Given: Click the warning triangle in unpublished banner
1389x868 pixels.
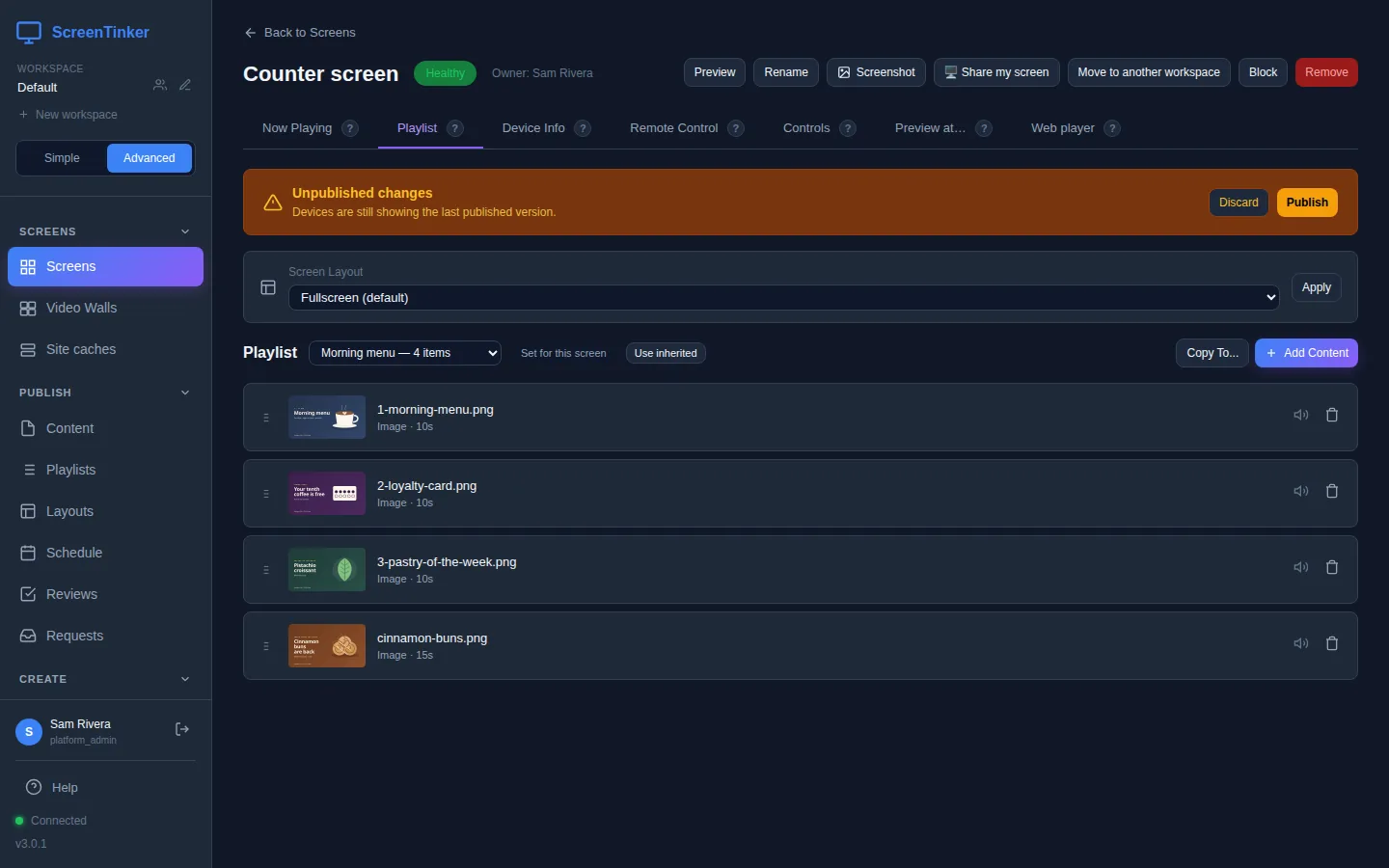Looking at the screenshot, I should click(x=273, y=203).
